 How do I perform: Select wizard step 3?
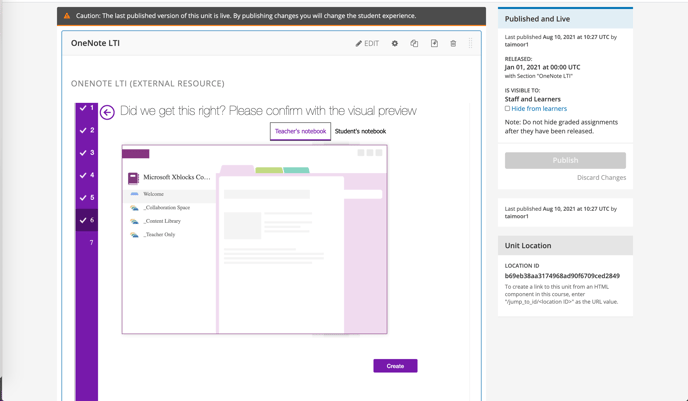[x=87, y=153]
